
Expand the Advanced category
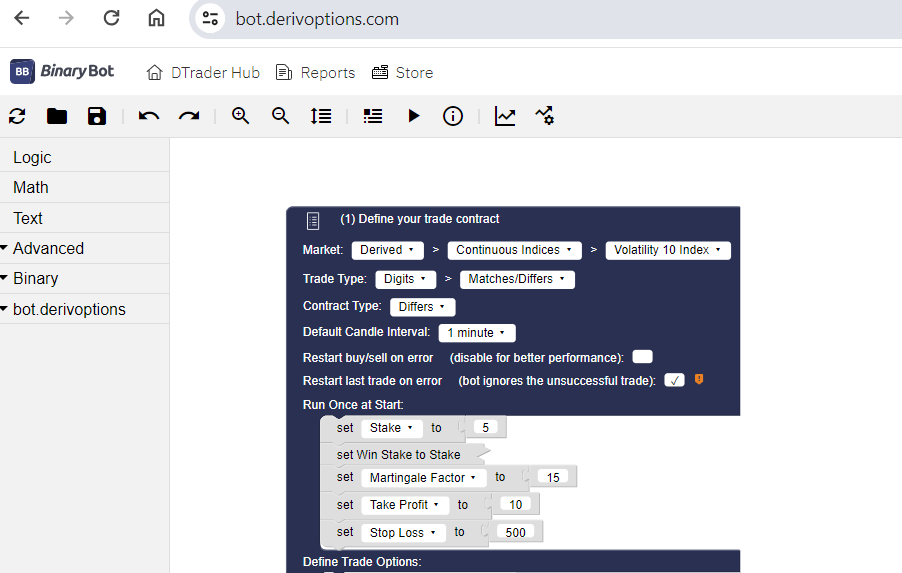(x=48, y=248)
